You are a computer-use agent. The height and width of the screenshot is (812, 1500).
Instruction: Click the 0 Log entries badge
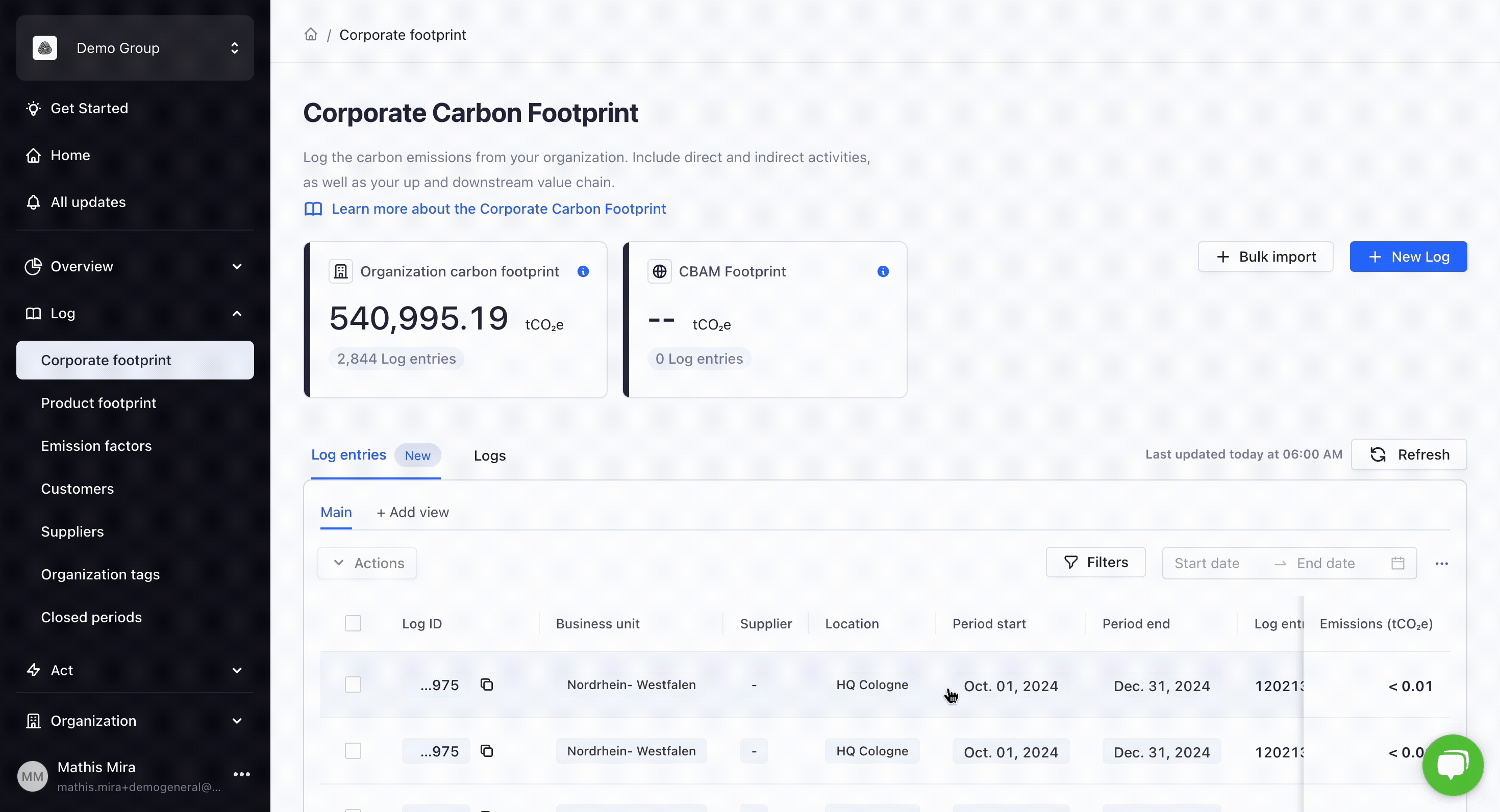point(699,359)
